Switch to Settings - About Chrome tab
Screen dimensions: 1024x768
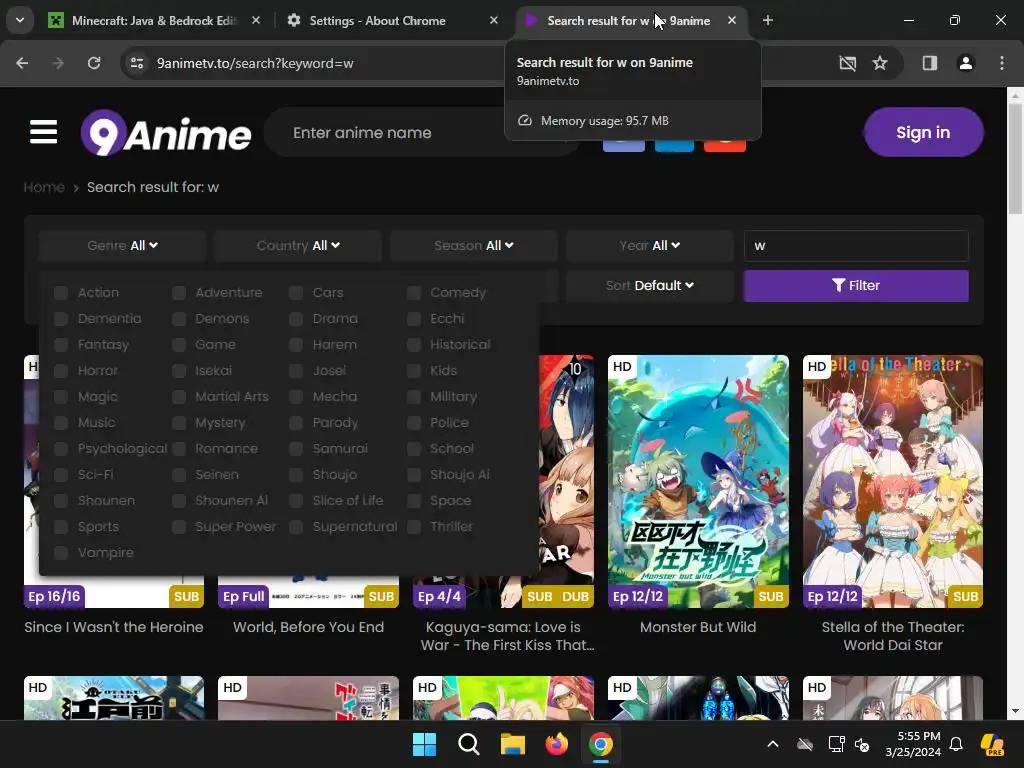click(x=392, y=21)
